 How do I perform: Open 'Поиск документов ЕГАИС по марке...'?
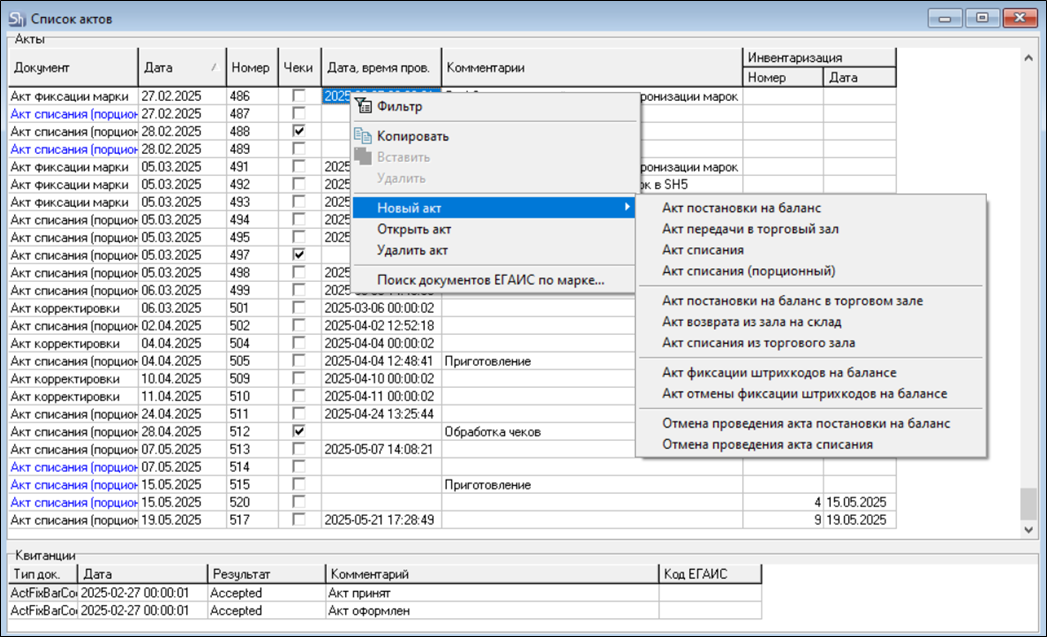490,280
